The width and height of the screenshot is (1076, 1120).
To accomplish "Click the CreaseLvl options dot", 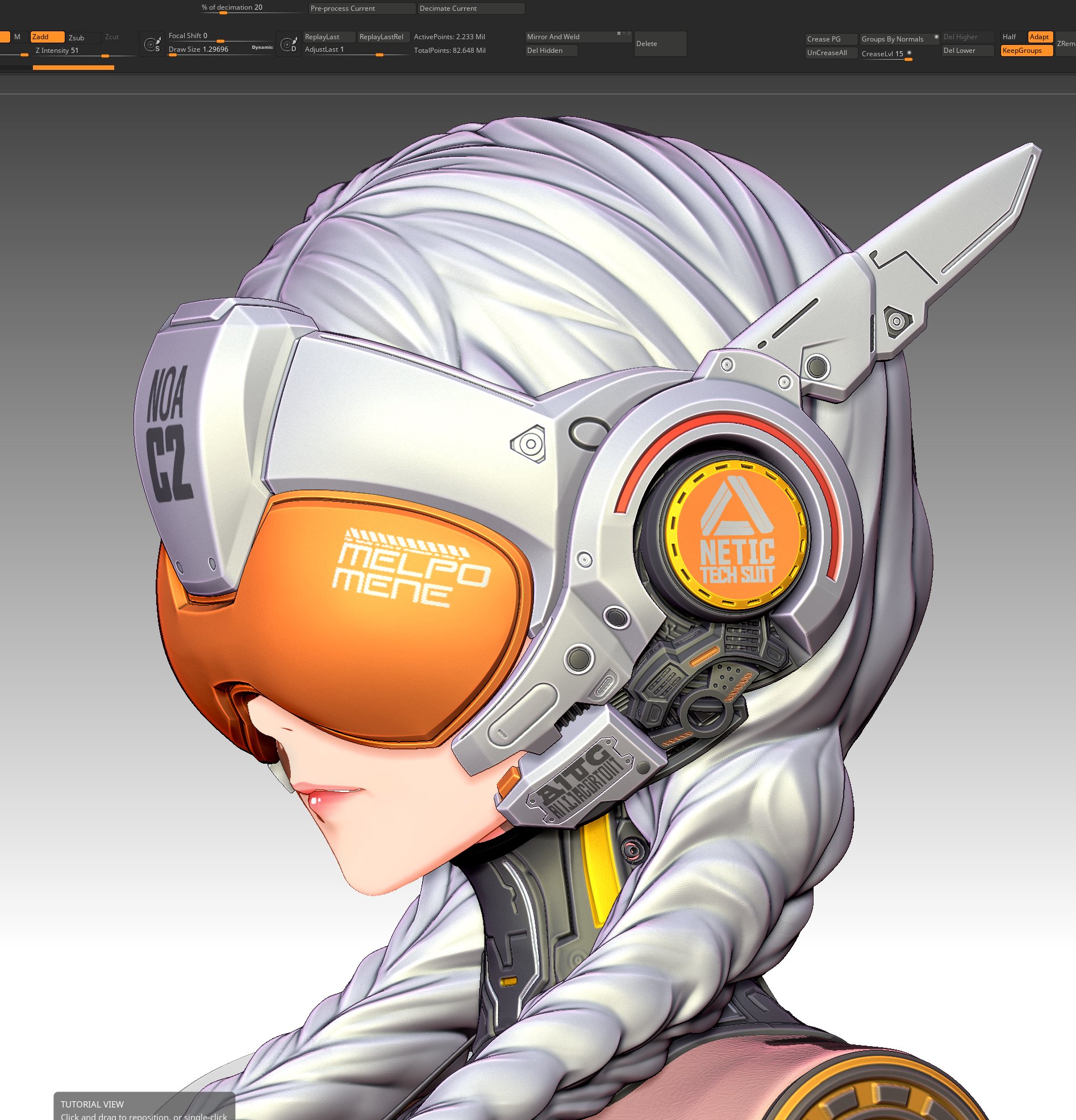I will point(909,53).
